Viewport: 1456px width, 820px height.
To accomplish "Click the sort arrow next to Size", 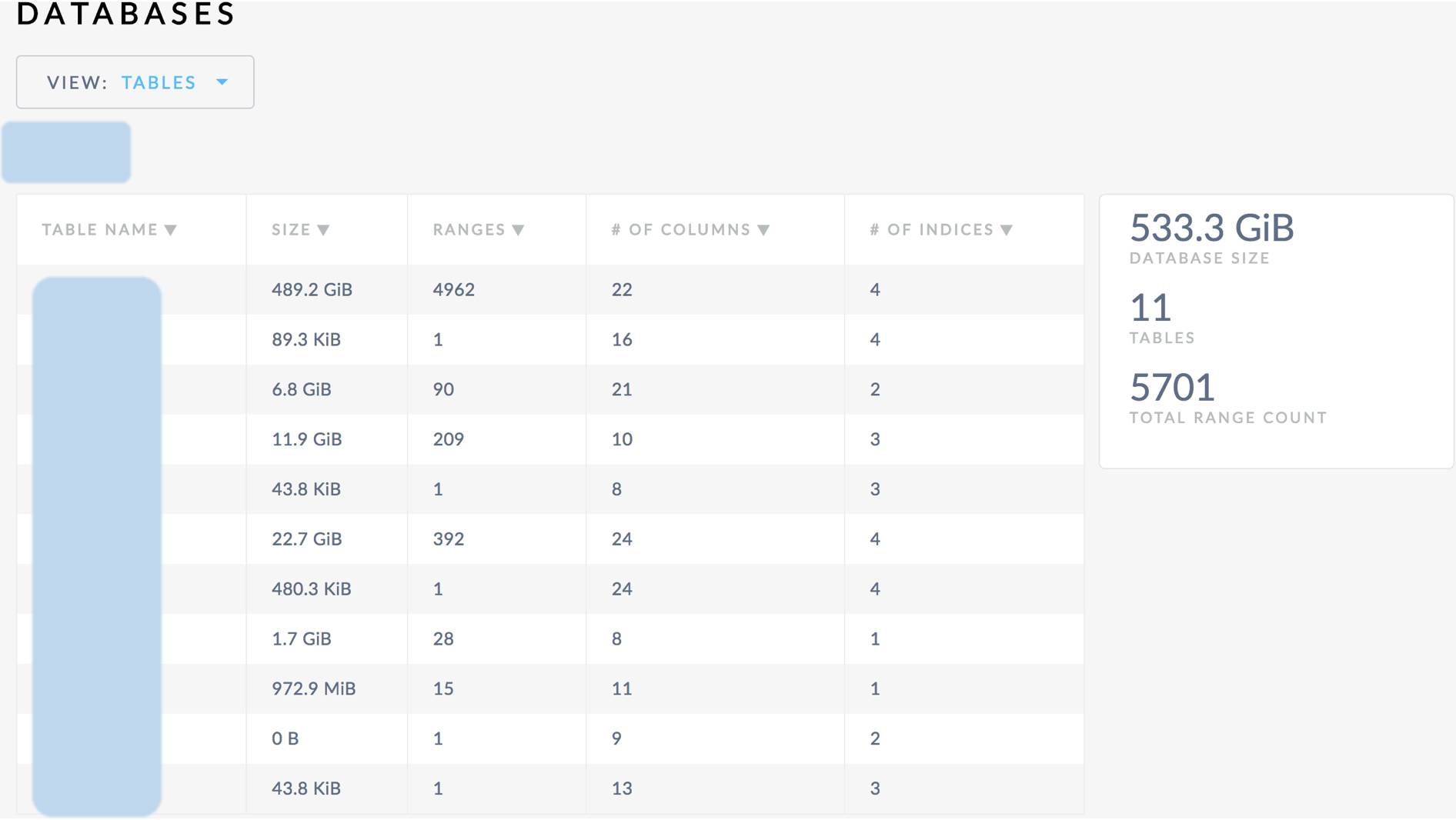I will click(324, 230).
